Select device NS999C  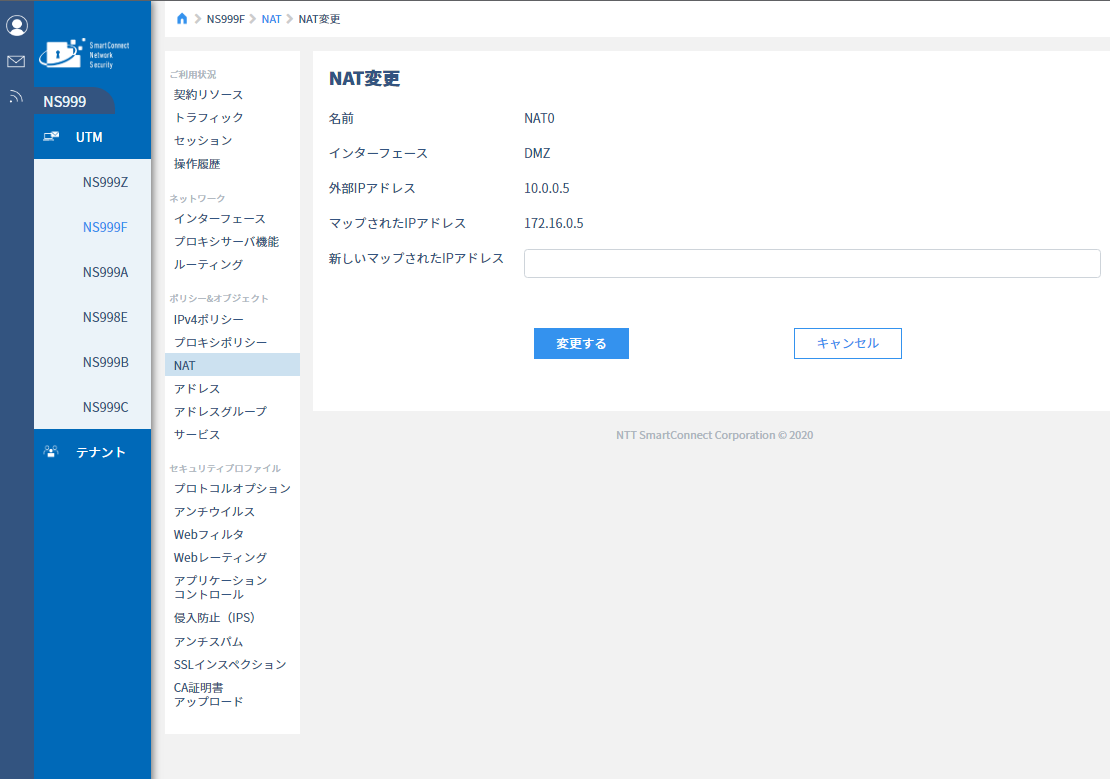click(105, 407)
